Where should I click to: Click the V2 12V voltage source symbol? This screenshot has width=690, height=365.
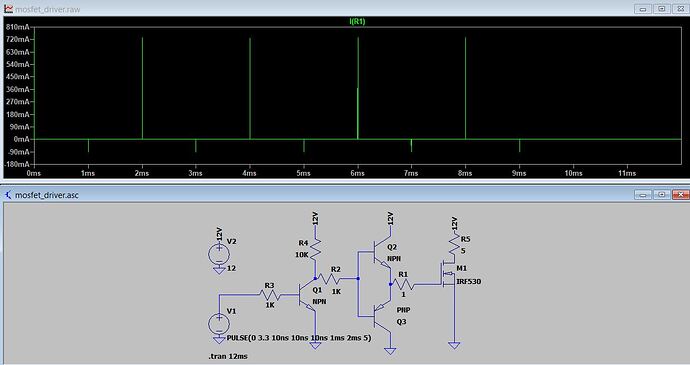coord(219,254)
